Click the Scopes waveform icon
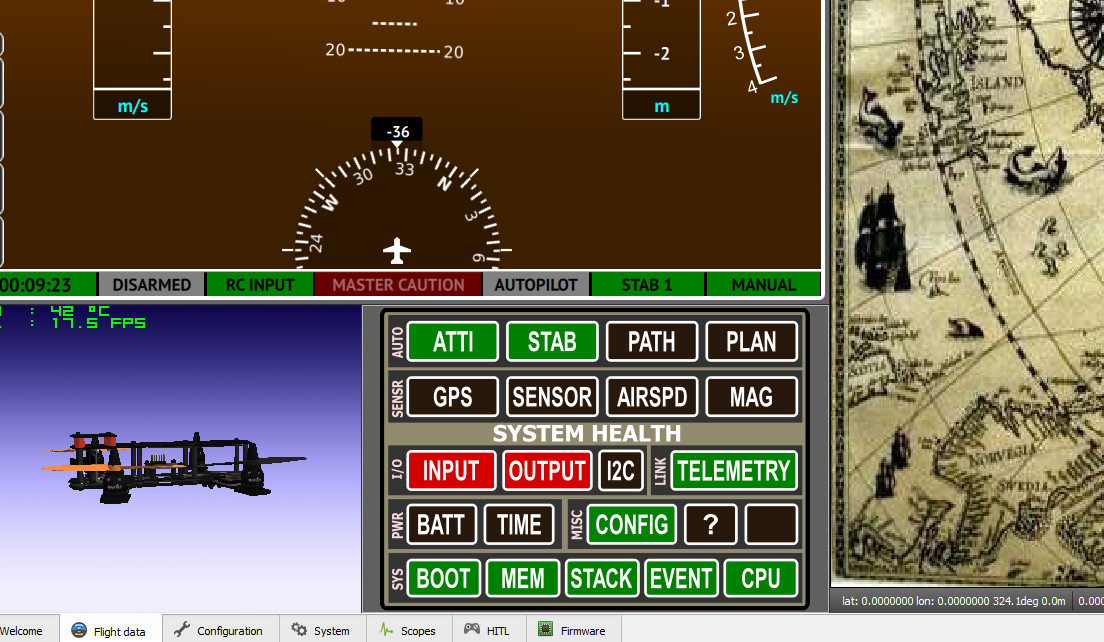The image size is (1104, 642). point(386,629)
